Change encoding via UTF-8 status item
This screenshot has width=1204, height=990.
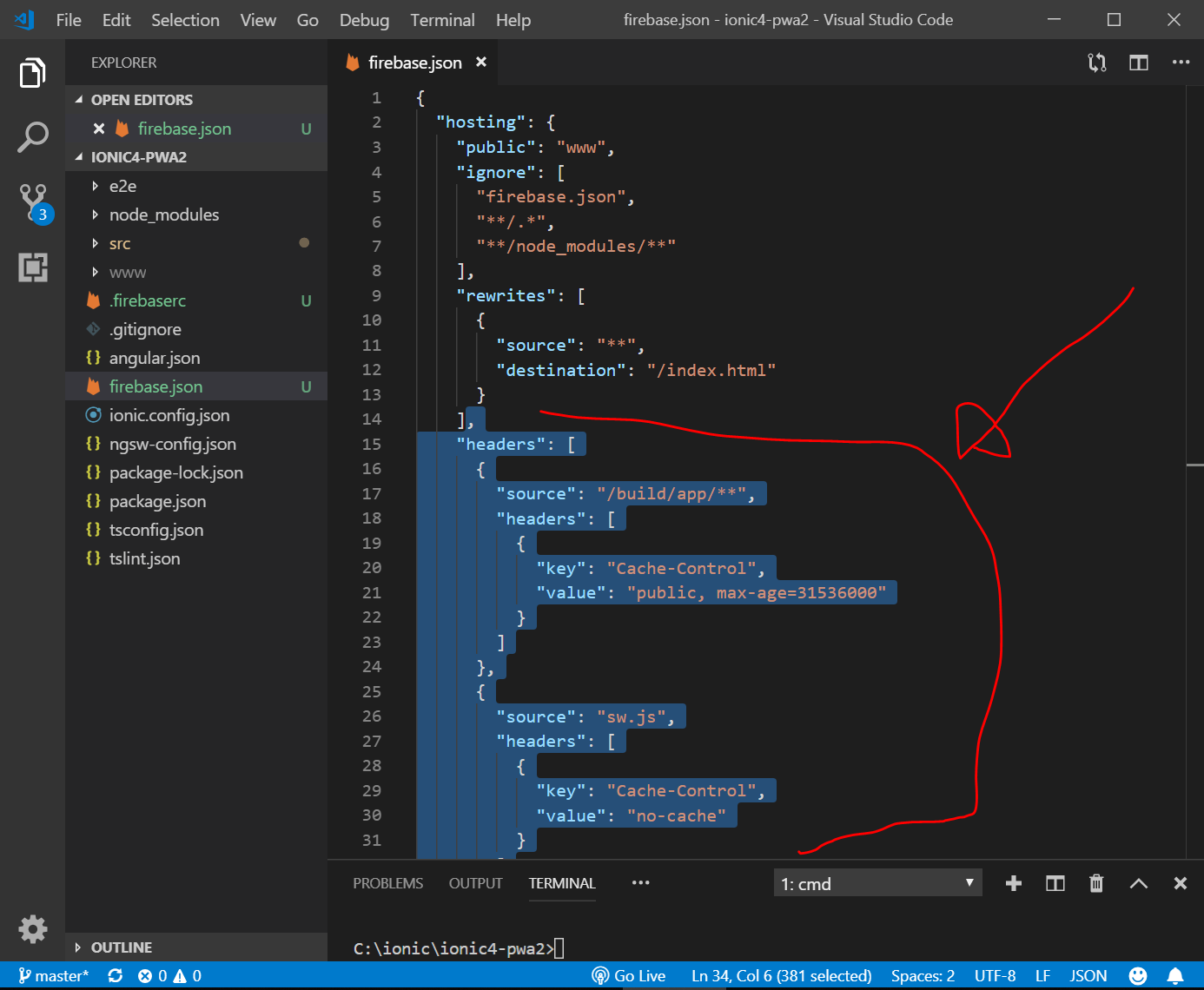[x=995, y=976]
